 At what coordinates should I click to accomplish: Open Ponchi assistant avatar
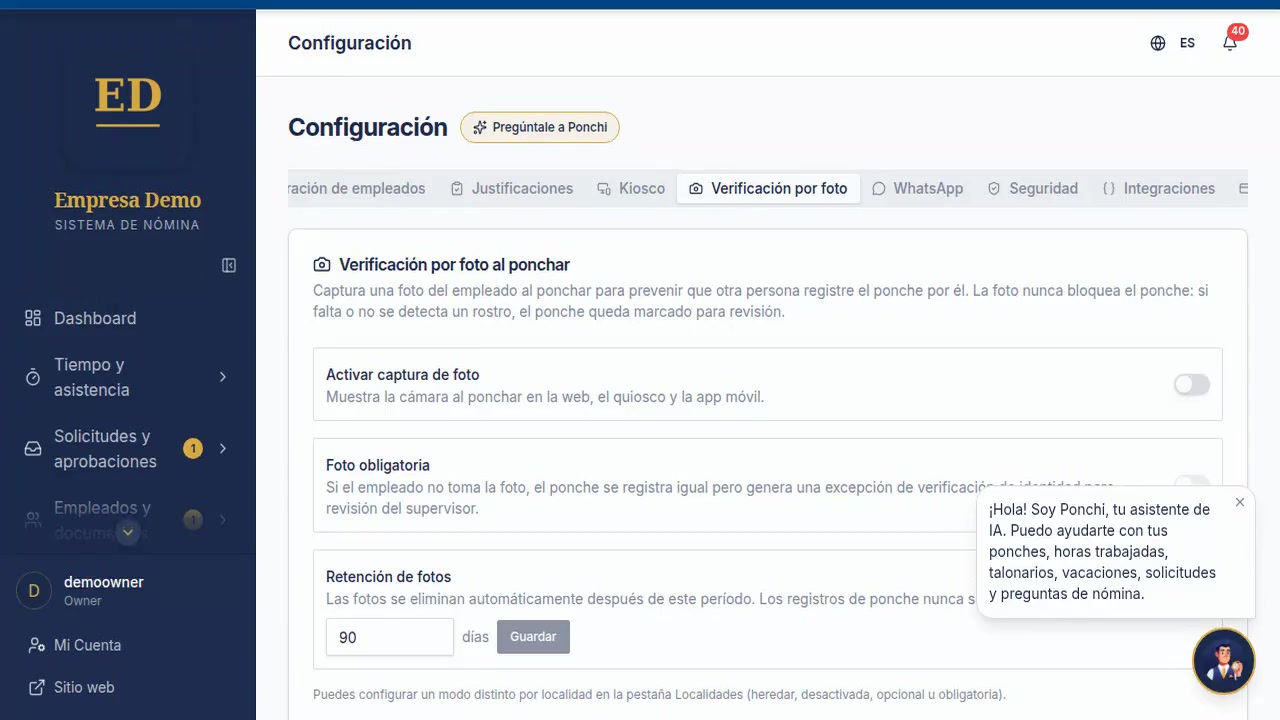[1224, 661]
